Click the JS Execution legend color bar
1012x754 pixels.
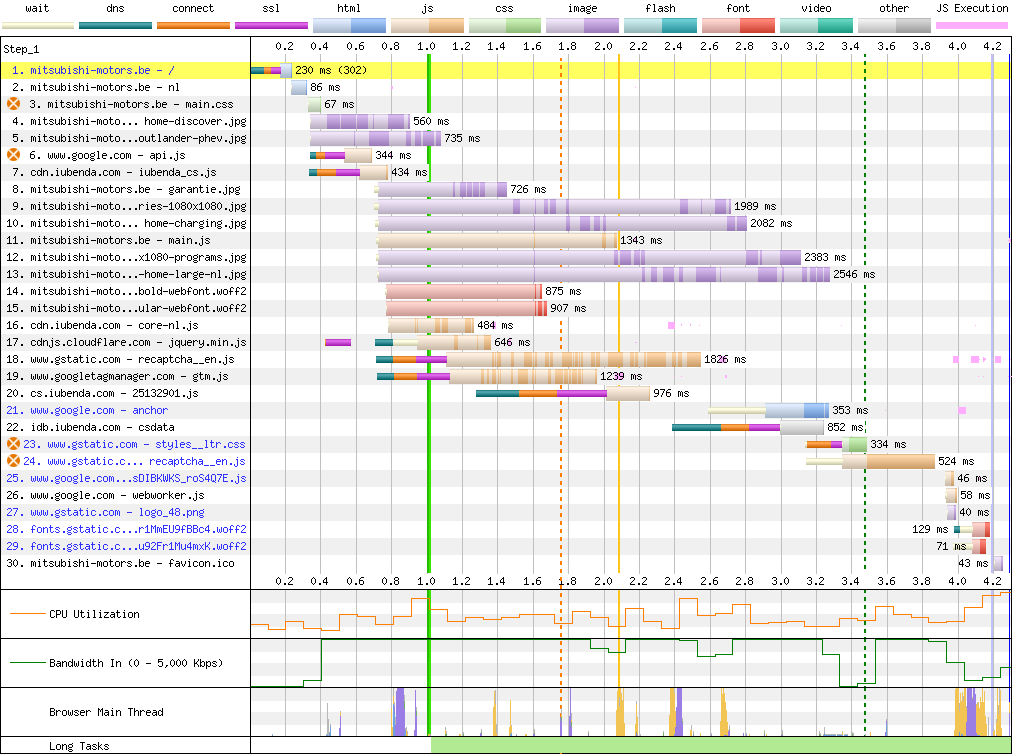pos(972,26)
